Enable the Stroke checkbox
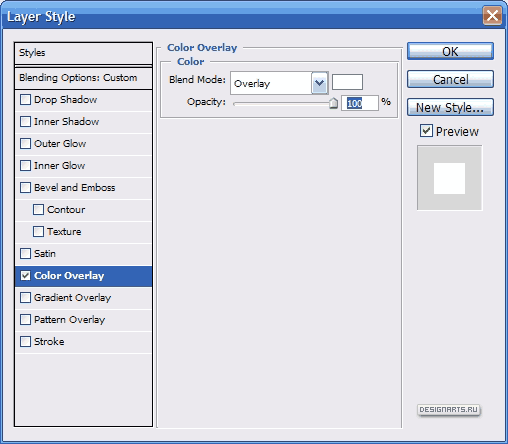 (x=25, y=341)
